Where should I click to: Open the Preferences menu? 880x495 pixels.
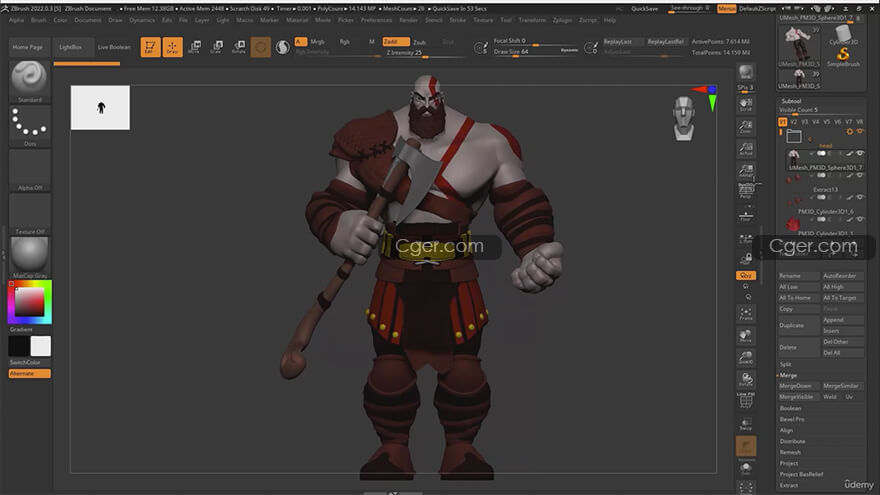[376, 20]
